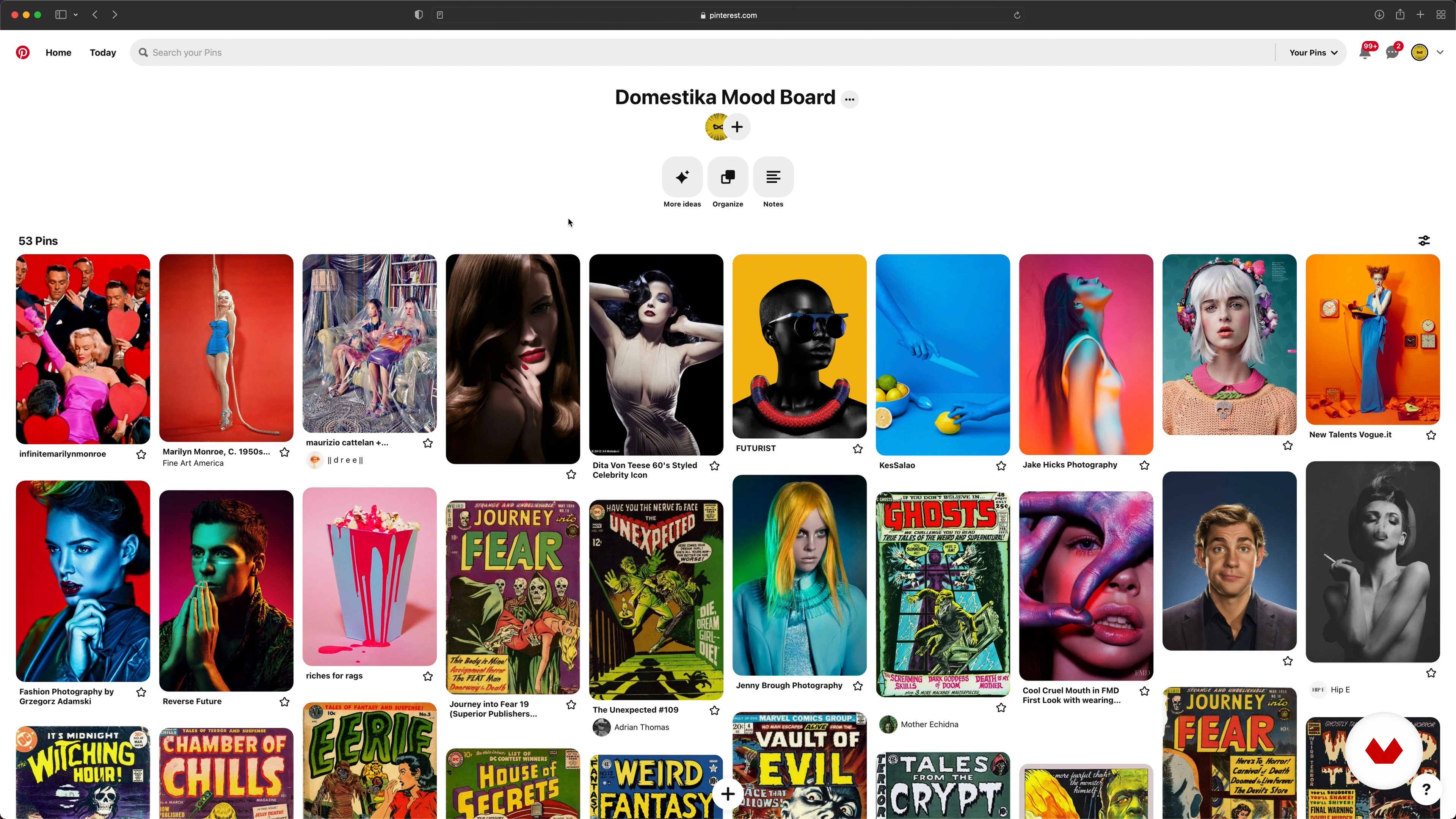Toggle the Safari sidebar
1456x819 pixels.
(61, 15)
